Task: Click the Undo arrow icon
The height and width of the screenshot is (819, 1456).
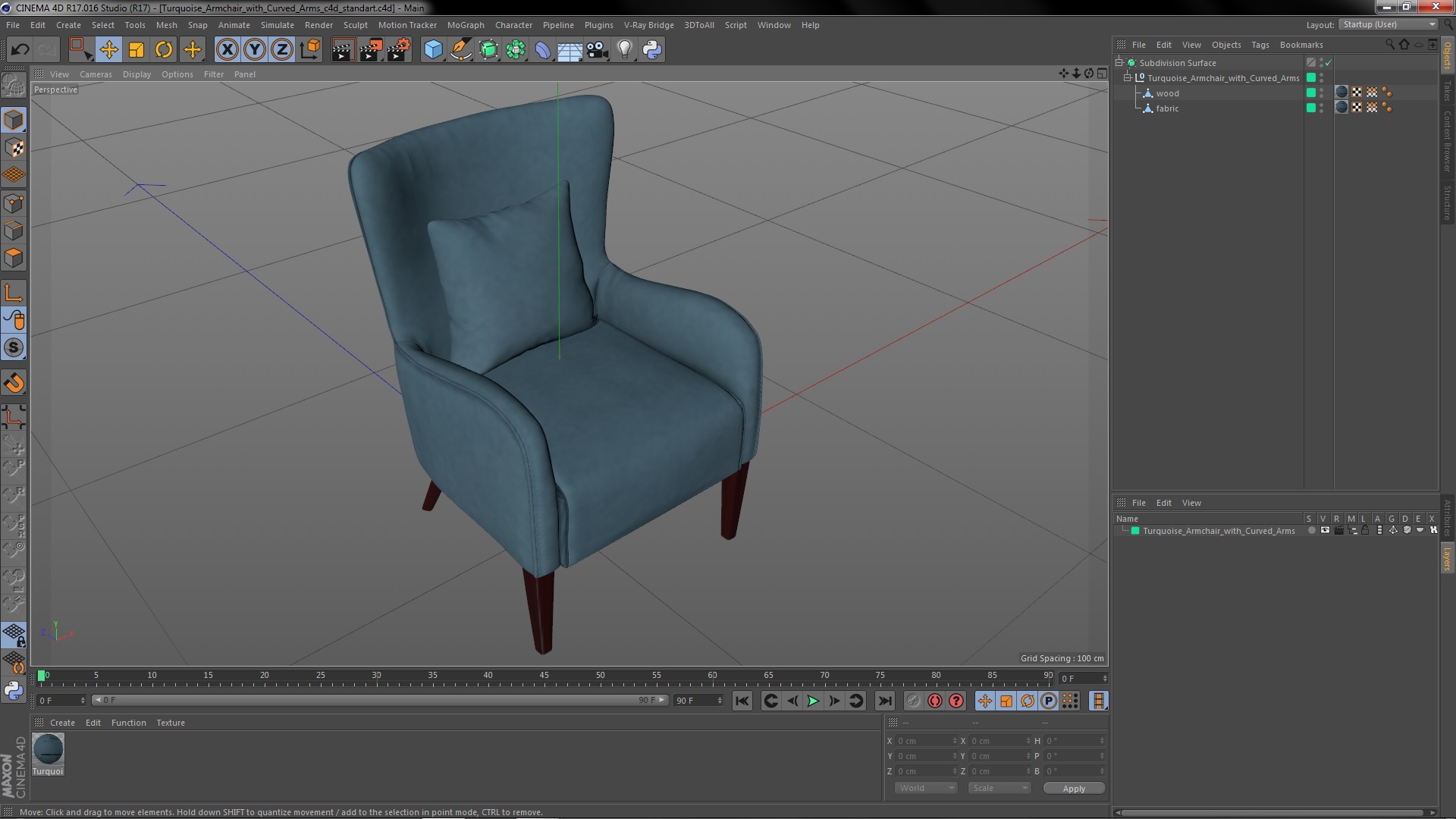Action: point(20,50)
